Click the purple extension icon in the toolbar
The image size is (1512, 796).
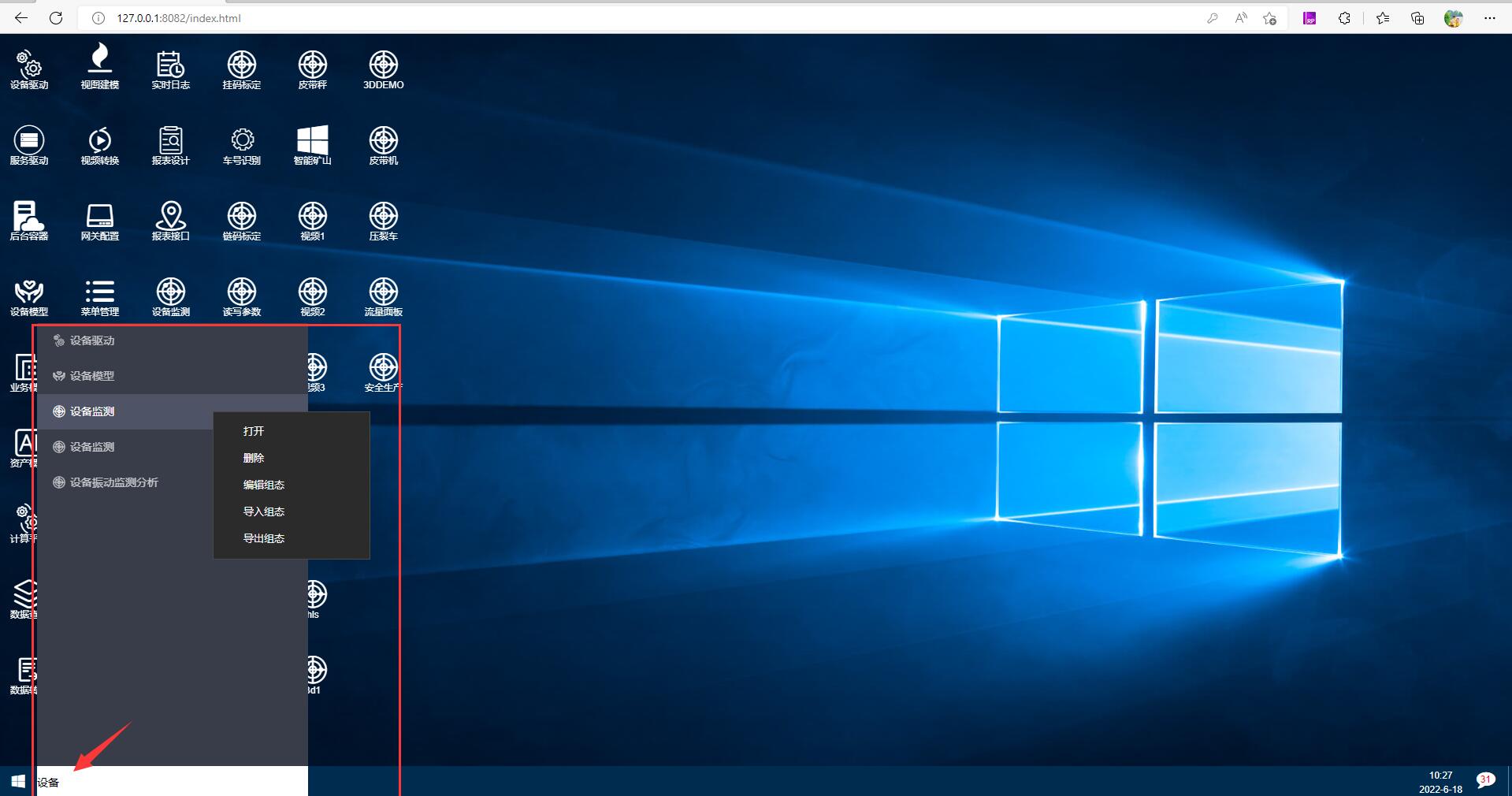pos(1310,18)
